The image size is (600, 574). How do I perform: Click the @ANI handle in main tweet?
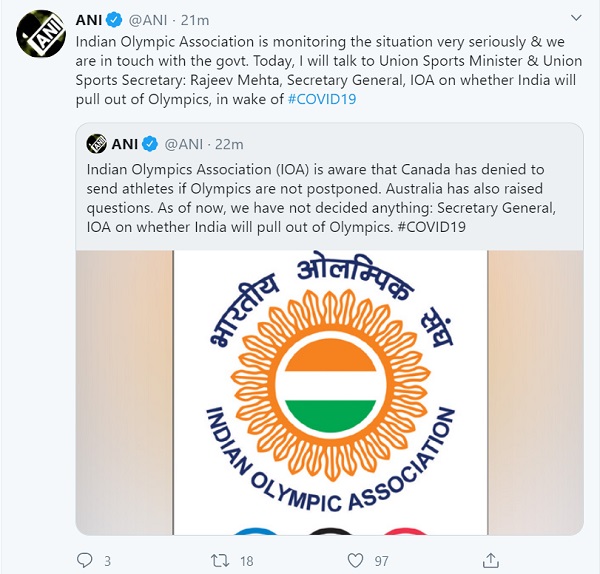pyautogui.click(x=148, y=20)
